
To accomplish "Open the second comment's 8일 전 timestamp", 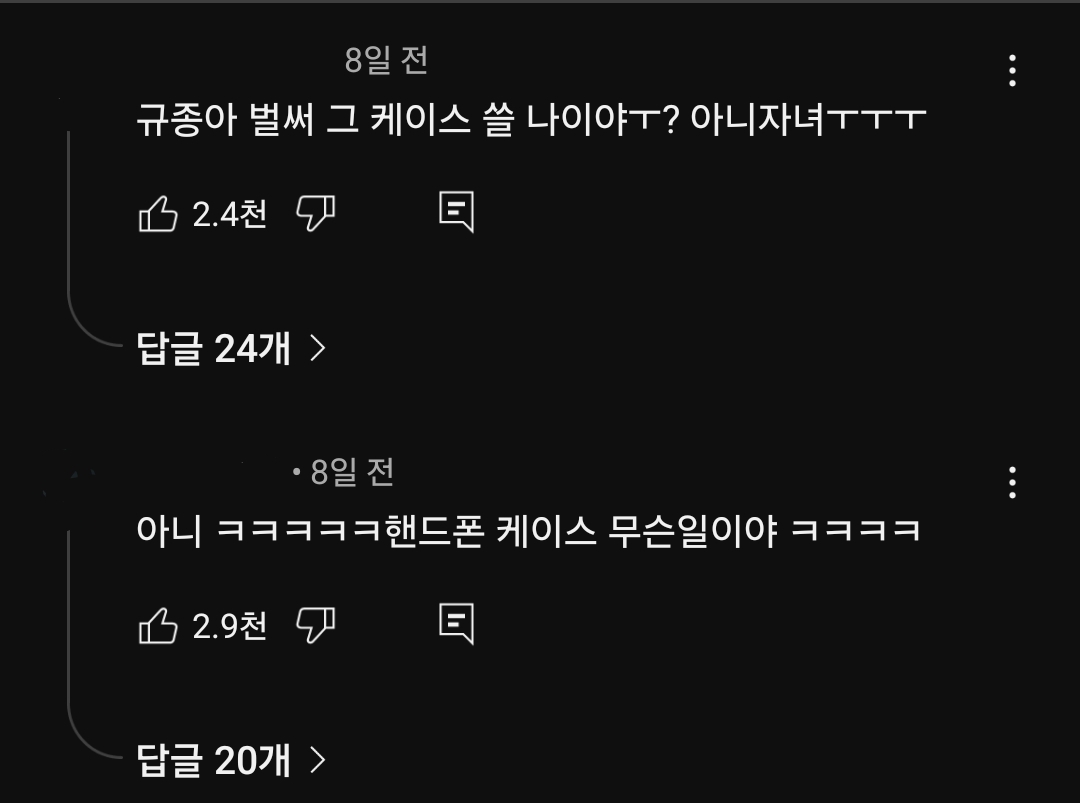I will (352, 472).
